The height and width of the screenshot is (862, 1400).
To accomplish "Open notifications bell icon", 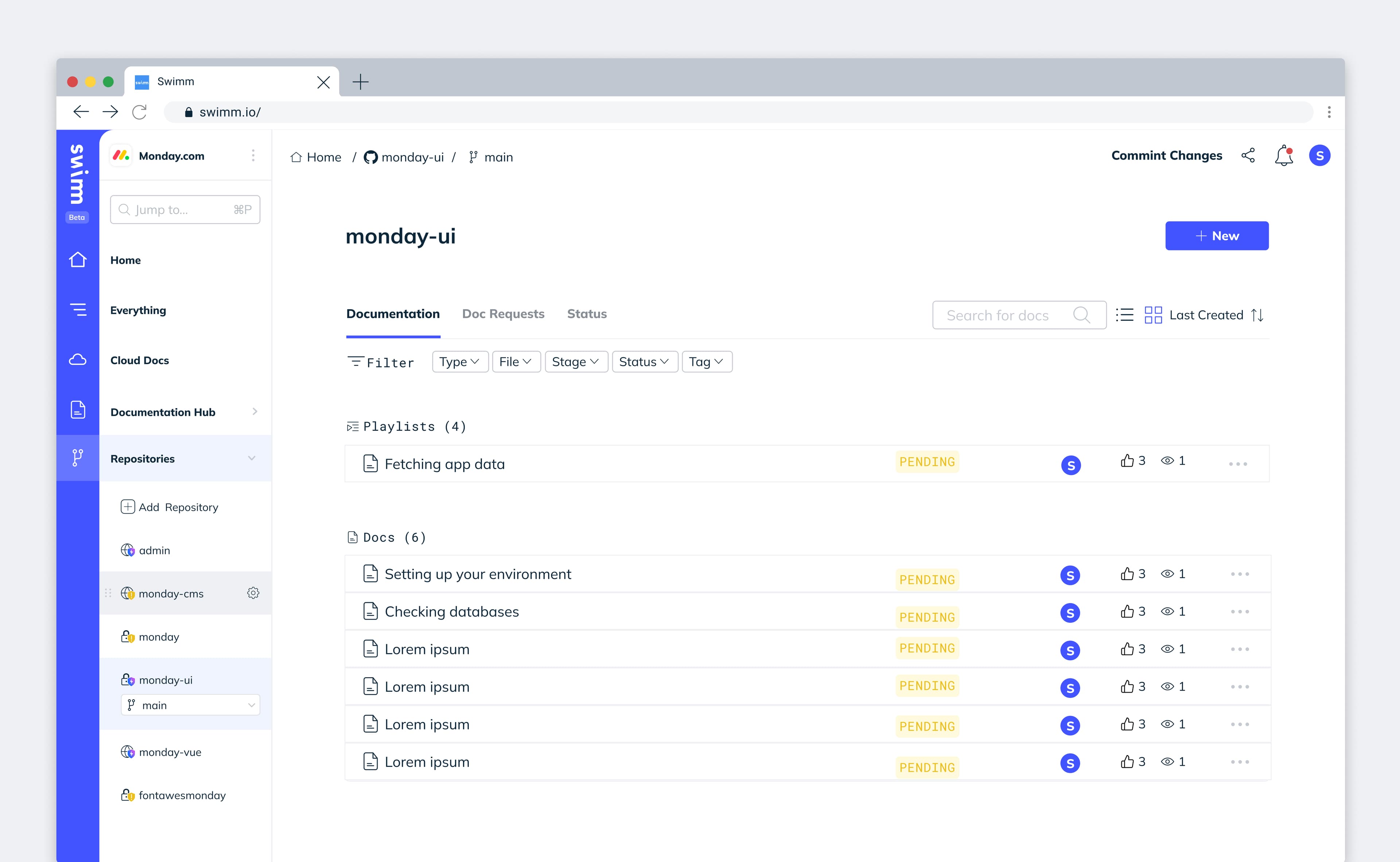I will pyautogui.click(x=1284, y=156).
